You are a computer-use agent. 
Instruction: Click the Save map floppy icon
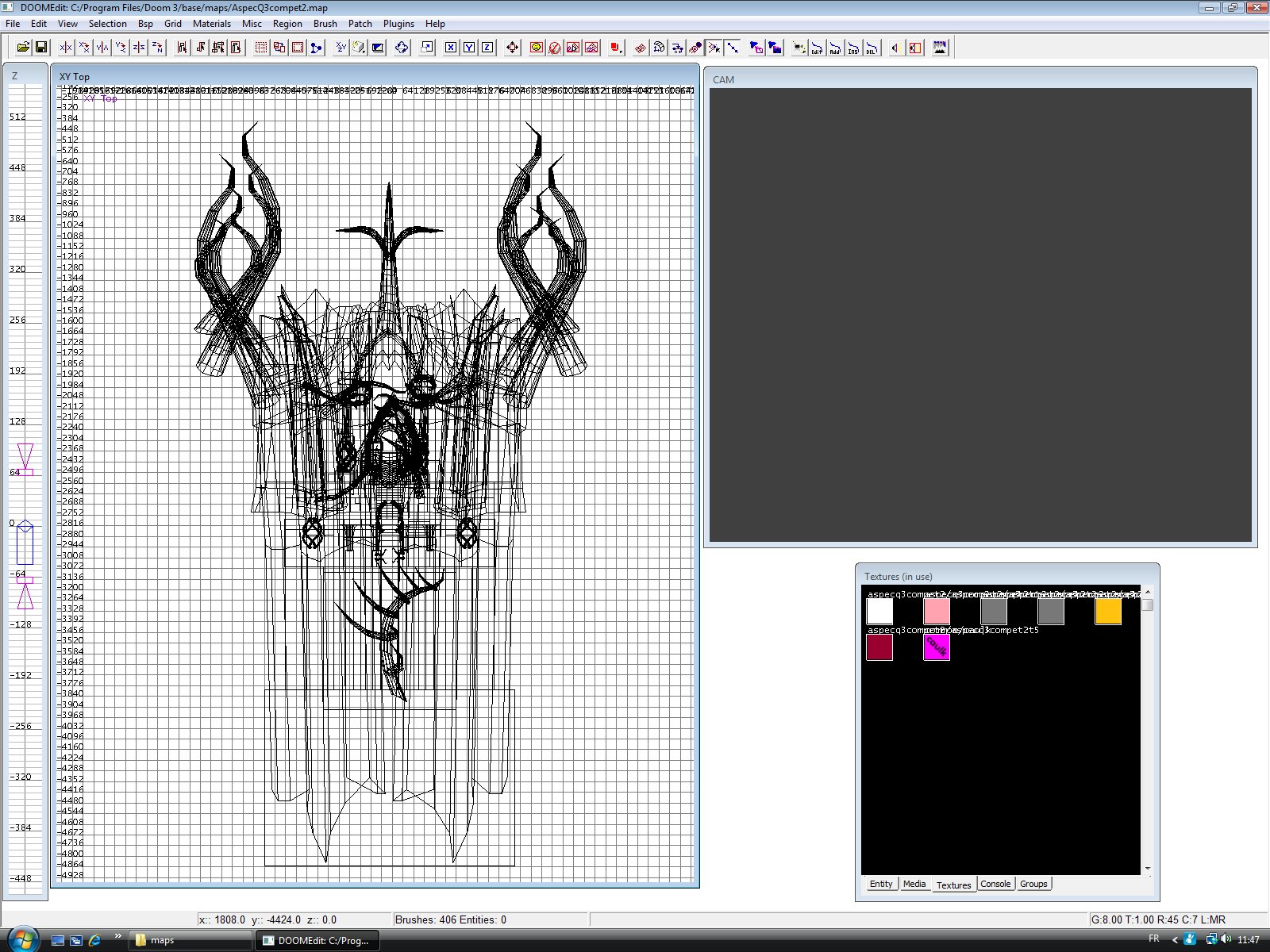pos(41,48)
